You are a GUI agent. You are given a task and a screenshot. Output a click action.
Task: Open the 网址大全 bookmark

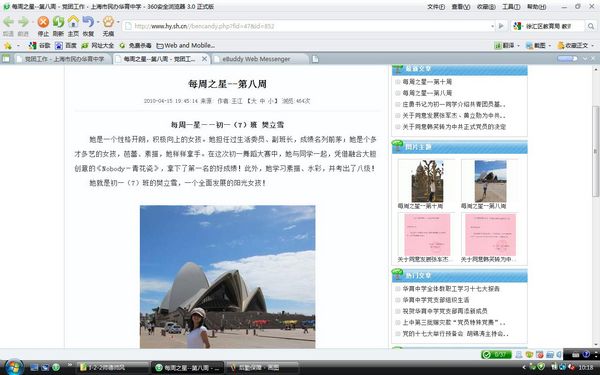(97, 46)
